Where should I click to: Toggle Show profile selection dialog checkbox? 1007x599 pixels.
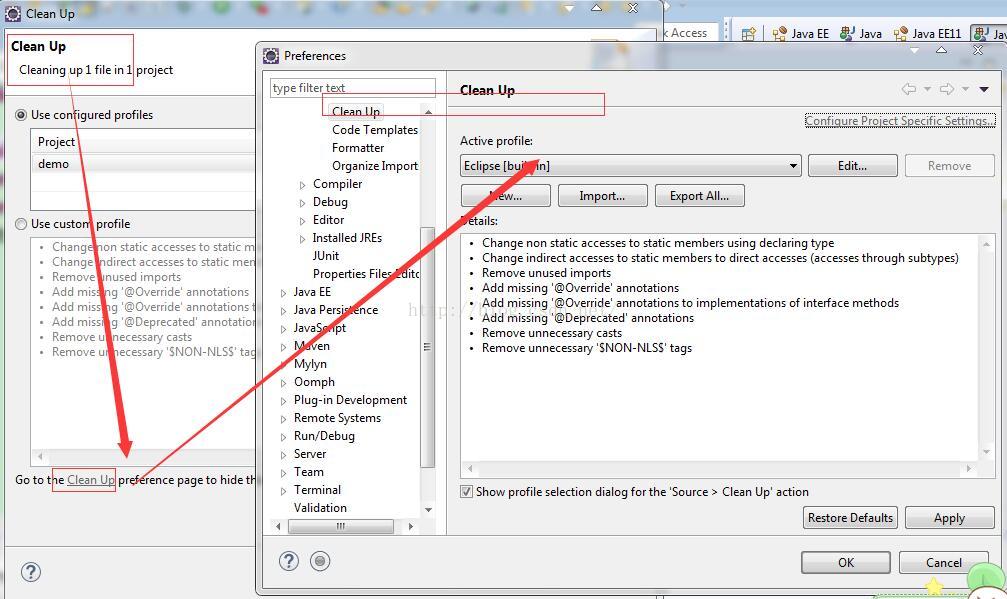(x=466, y=492)
